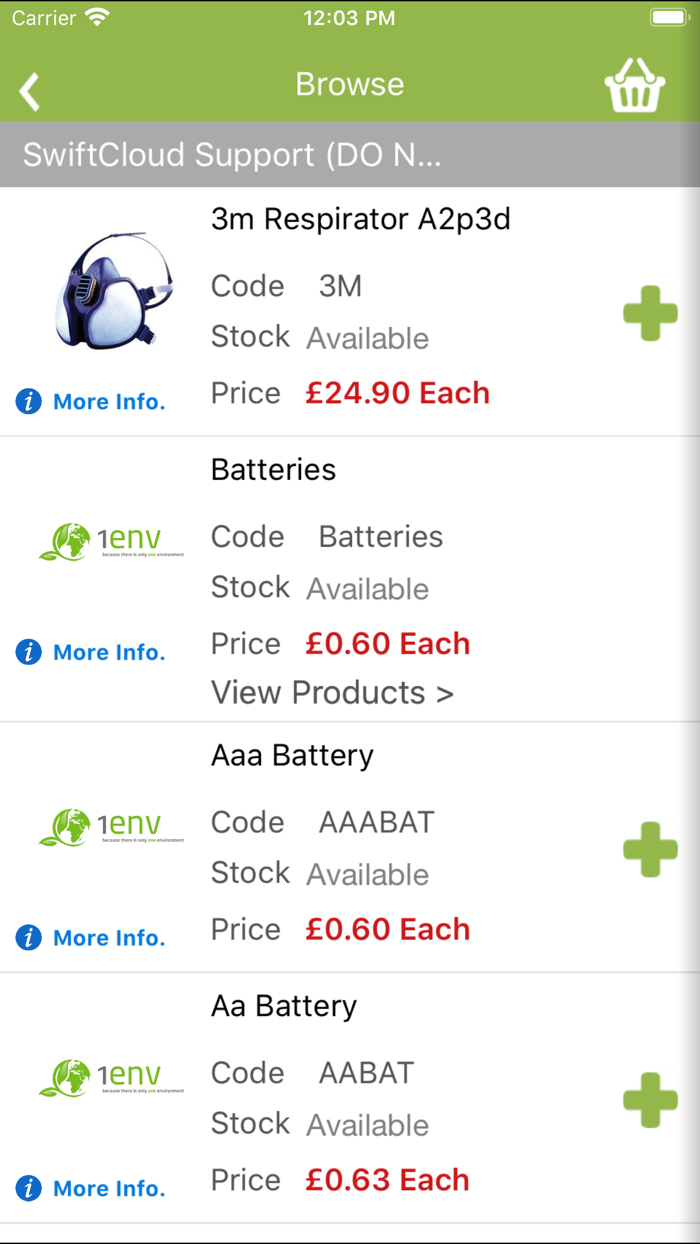This screenshot has height=1244, width=700.
Task: Open the 1env logo on Batteries item
Action: point(111,540)
